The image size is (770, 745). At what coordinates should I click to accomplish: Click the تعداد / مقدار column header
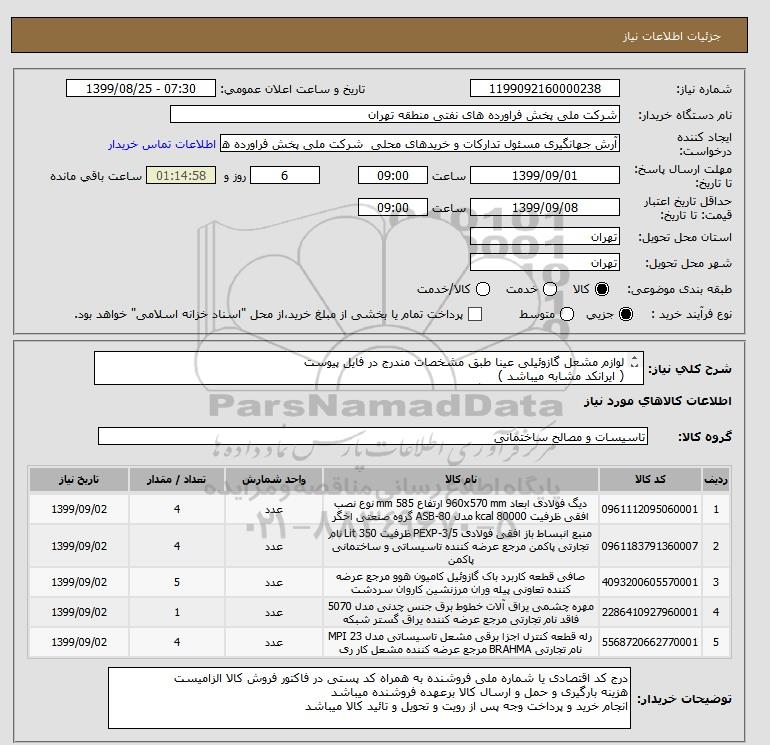[177, 479]
